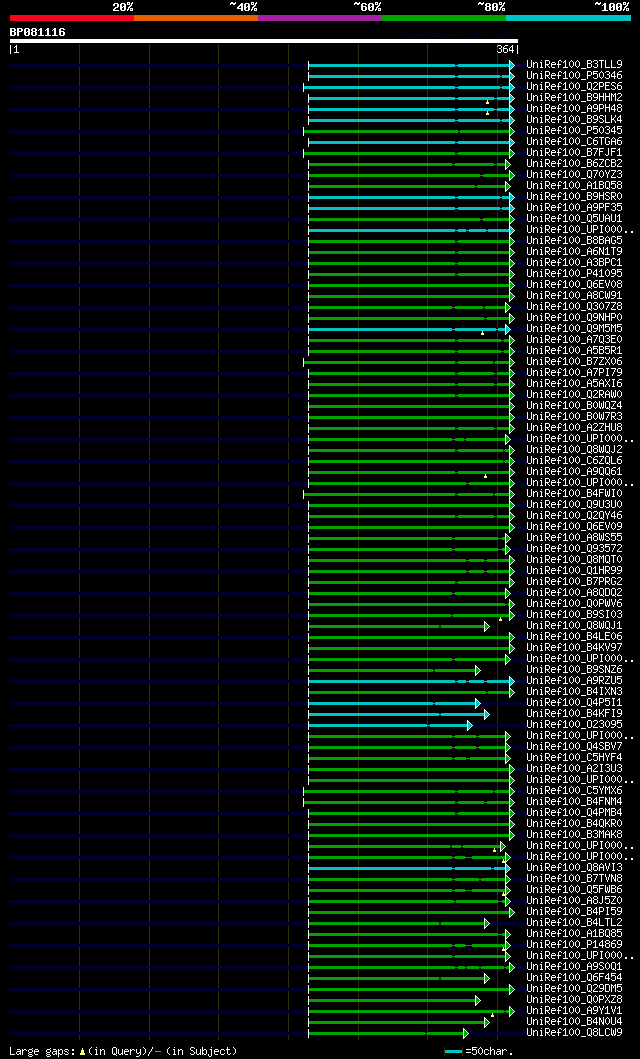Select the UniRef100_B4FNM4 label
This screenshot has height=1059, width=640.
575,802
